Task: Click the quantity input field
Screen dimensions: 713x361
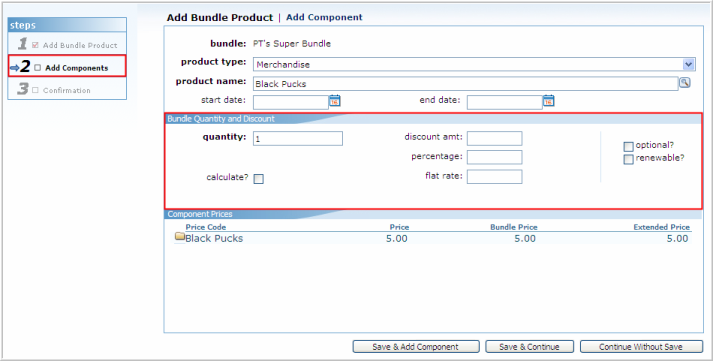Action: (298, 139)
